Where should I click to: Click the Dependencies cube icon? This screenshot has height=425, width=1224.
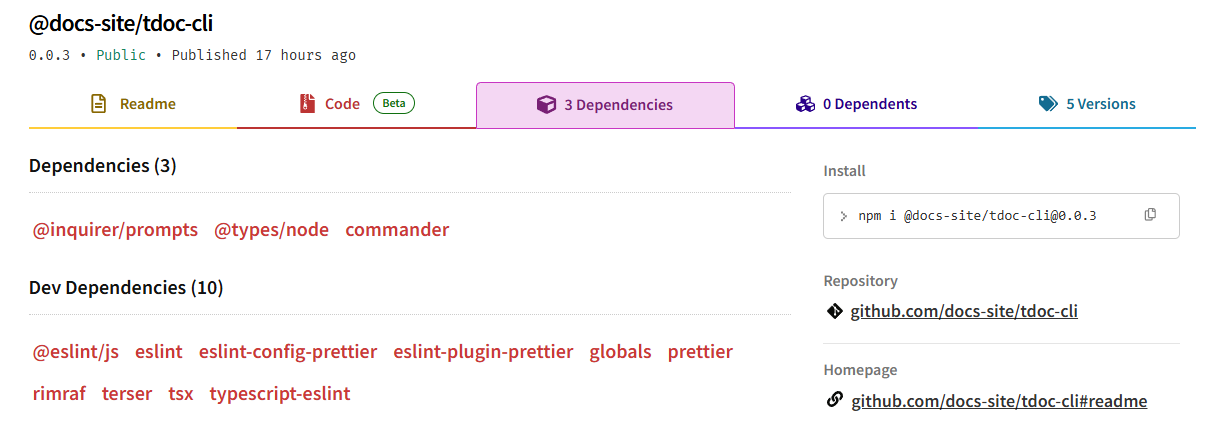pos(546,105)
